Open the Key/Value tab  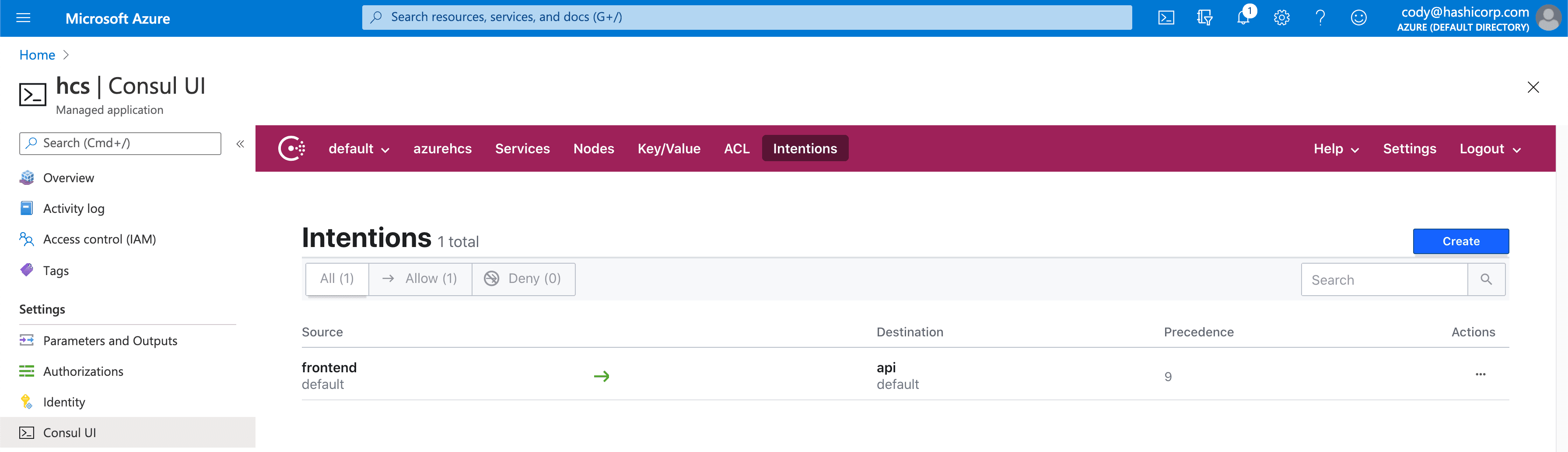[668, 149]
